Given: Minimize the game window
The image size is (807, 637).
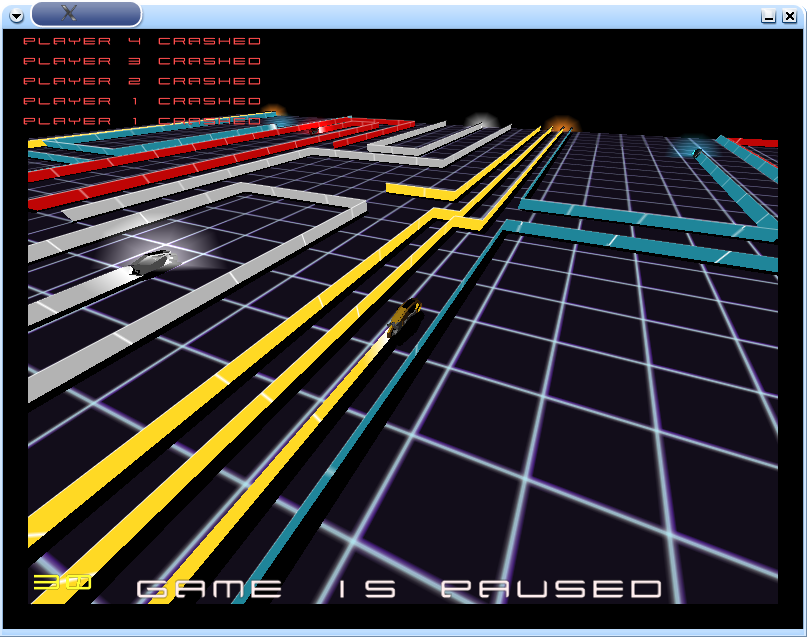Looking at the screenshot, I should coord(768,15).
